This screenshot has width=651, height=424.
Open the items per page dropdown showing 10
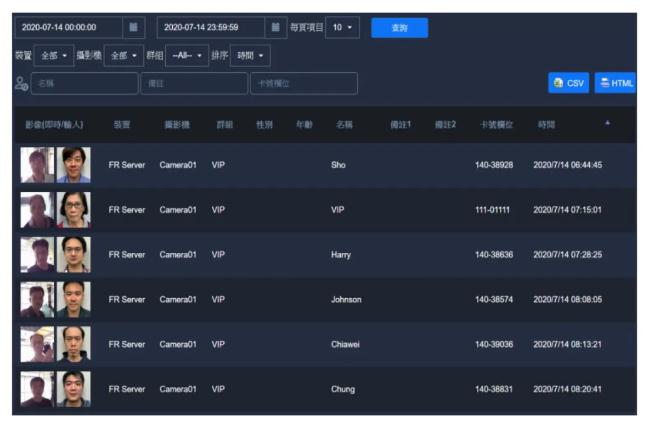pyautogui.click(x=342, y=27)
